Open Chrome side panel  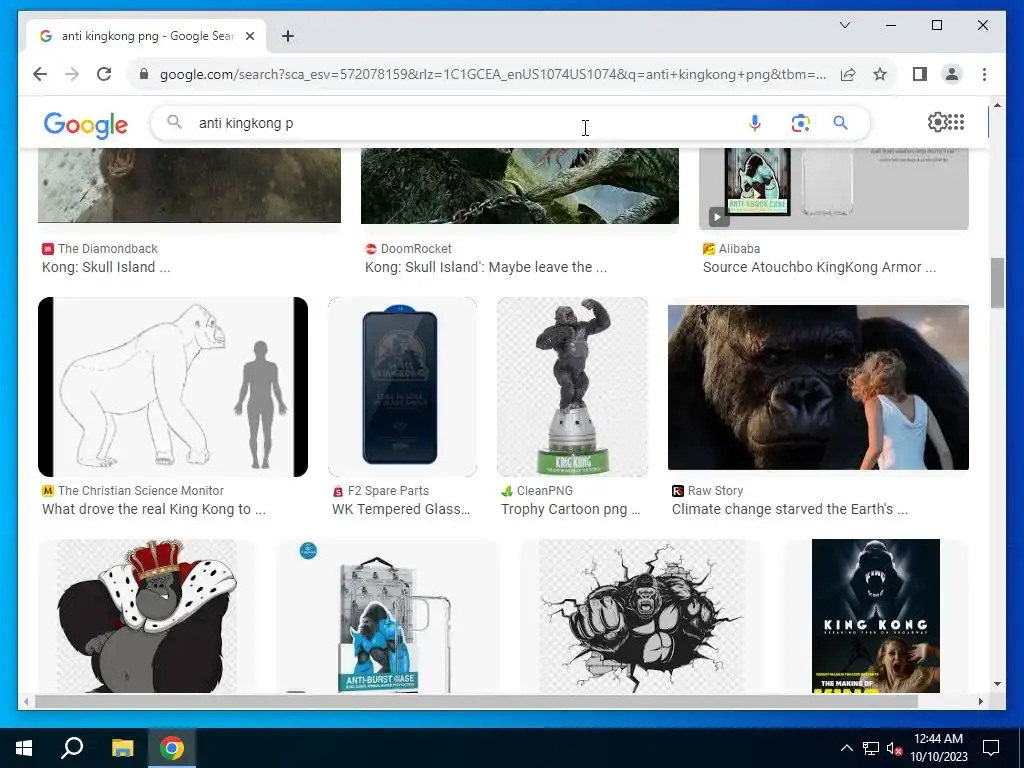coord(920,74)
